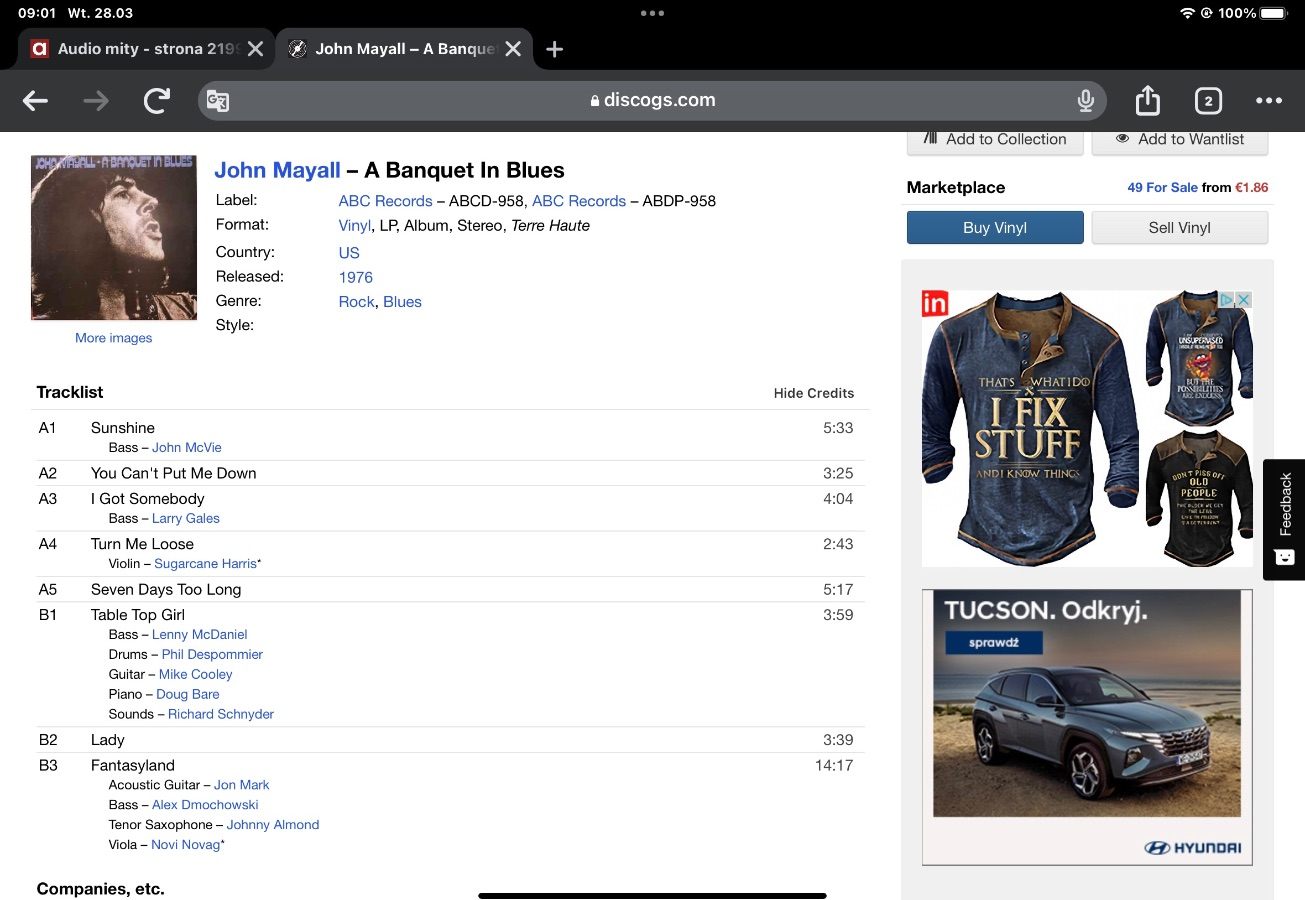Open Alex Dmochowski bass credit
Screen dimensions: 1305x900
pos(205,806)
